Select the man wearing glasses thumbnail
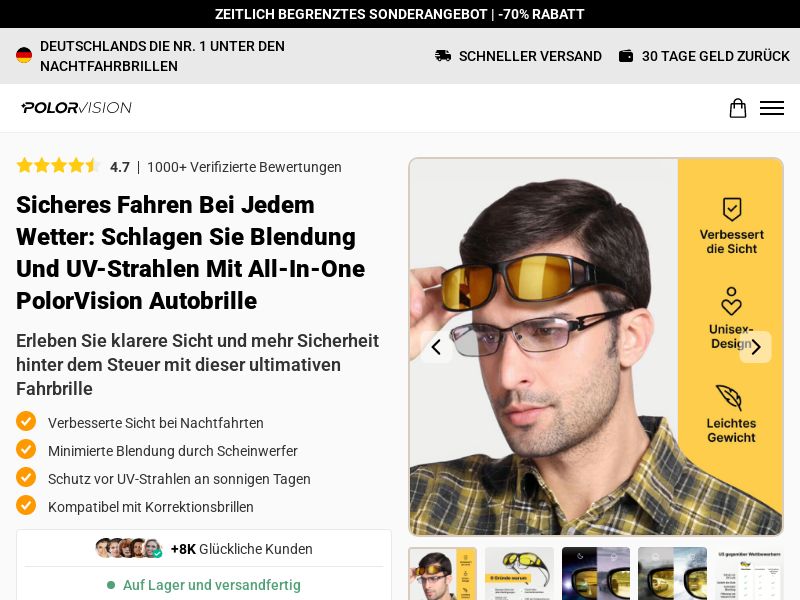 [443, 573]
